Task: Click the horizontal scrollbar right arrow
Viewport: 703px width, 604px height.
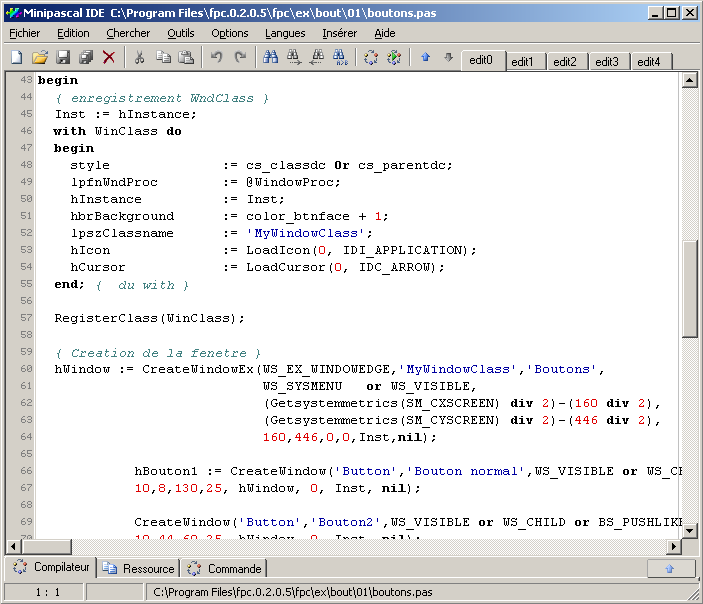Action: pyautogui.click(x=673, y=546)
